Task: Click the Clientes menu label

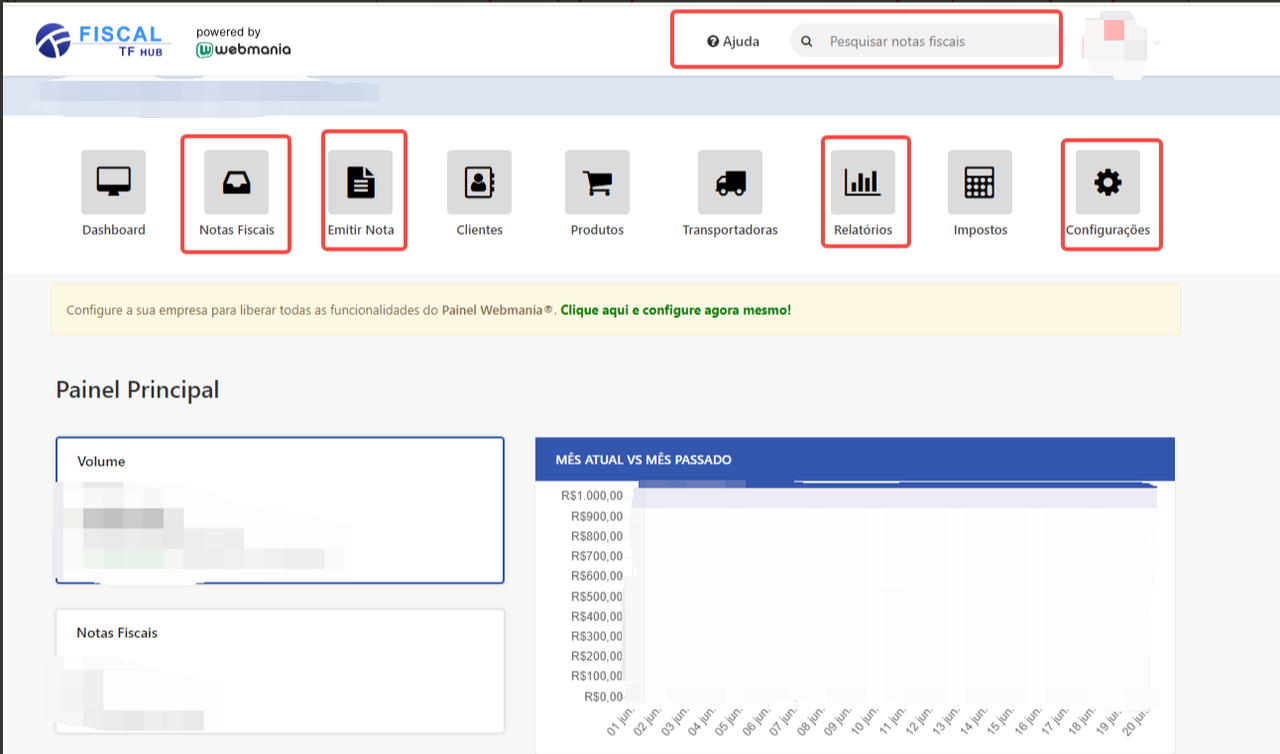Action: 479,230
